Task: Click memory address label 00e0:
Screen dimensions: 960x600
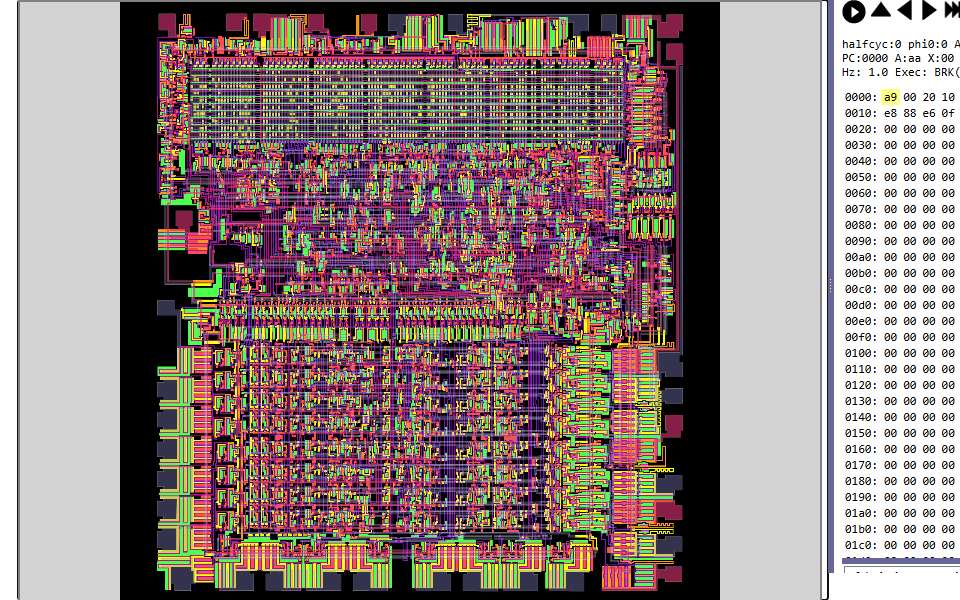Action: [861, 321]
